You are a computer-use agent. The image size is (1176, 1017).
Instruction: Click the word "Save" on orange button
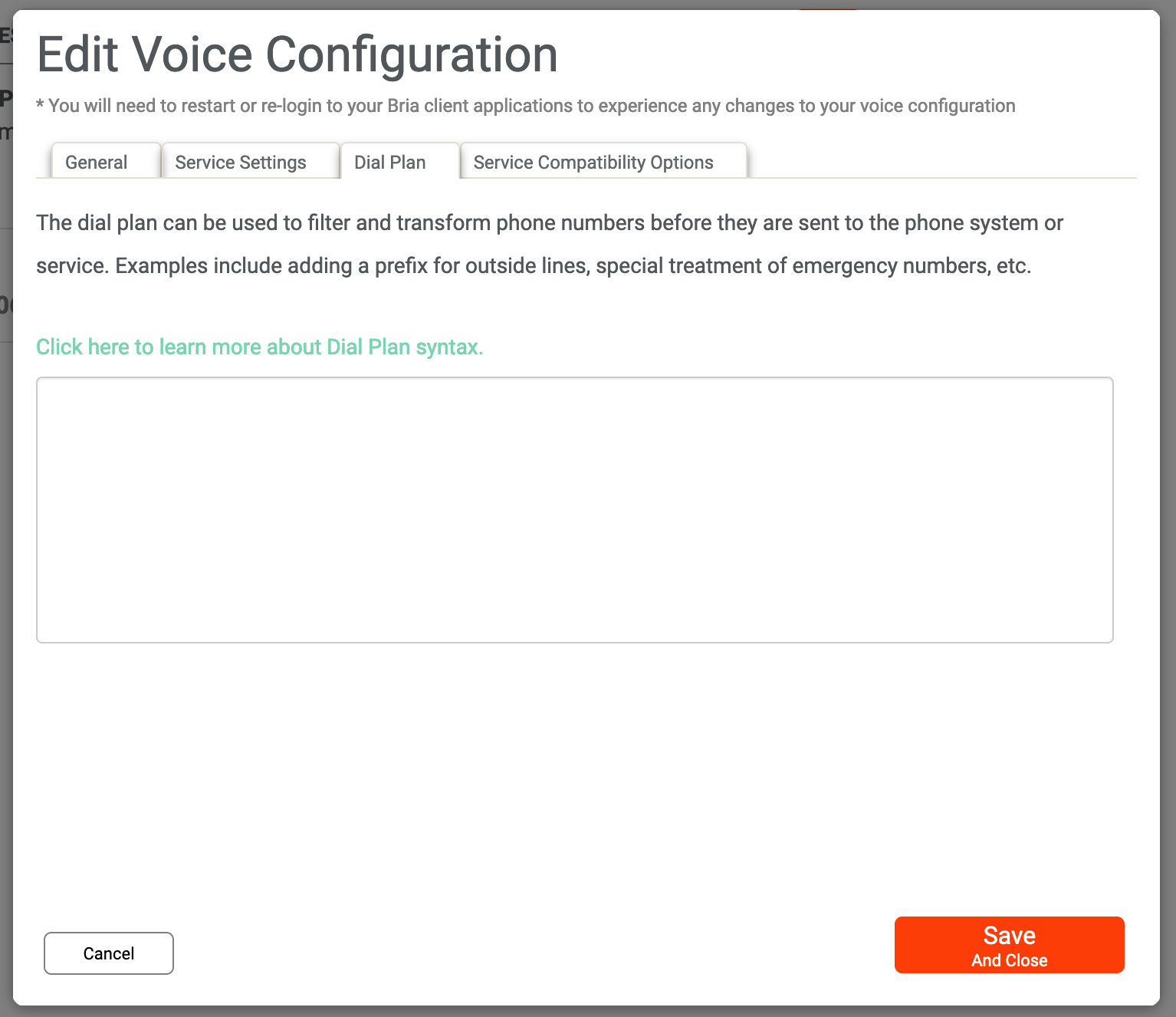tap(1009, 935)
